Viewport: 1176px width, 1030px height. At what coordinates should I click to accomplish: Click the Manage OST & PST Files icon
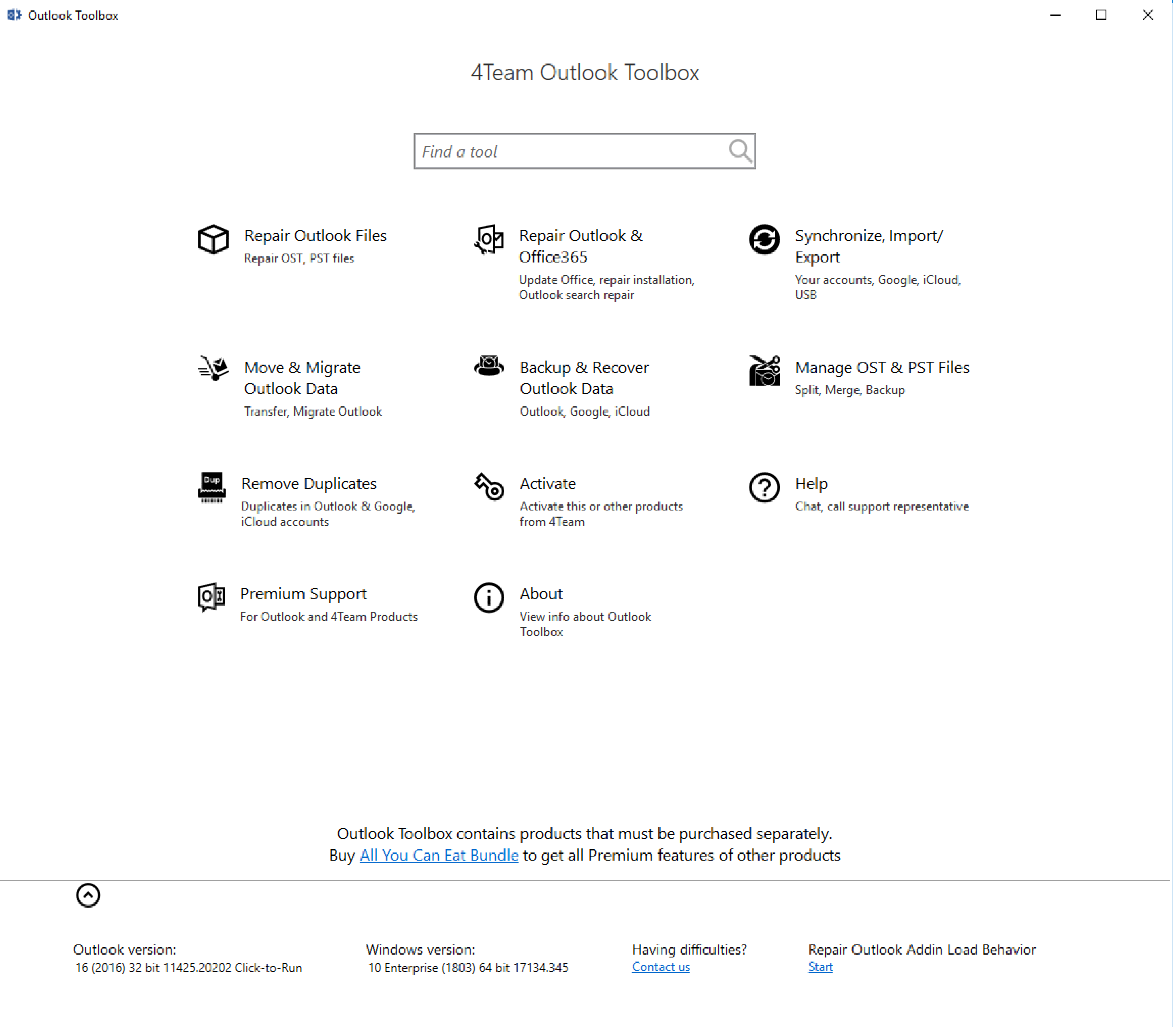tap(764, 371)
